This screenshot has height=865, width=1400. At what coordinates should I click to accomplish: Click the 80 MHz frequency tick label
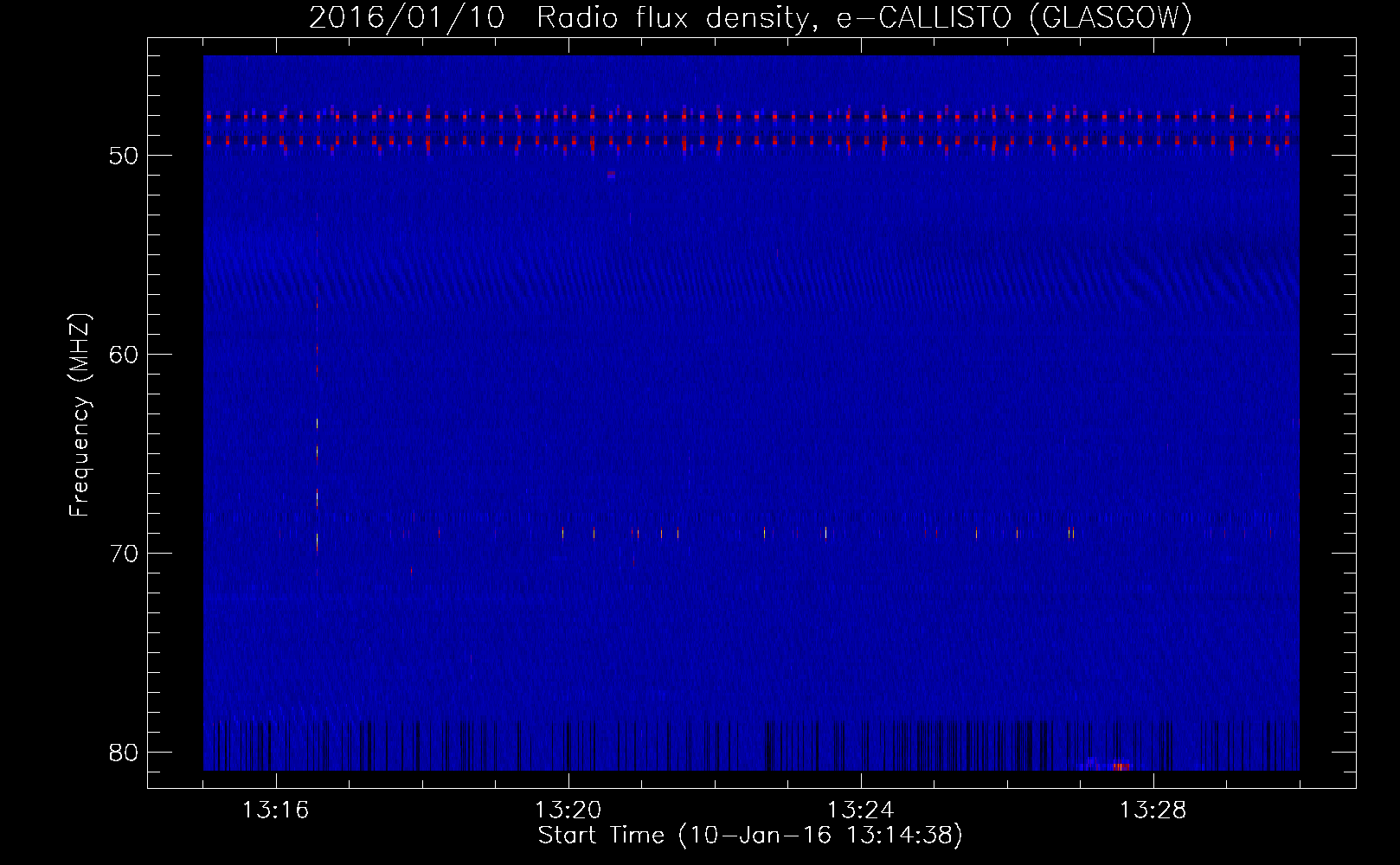(x=124, y=753)
